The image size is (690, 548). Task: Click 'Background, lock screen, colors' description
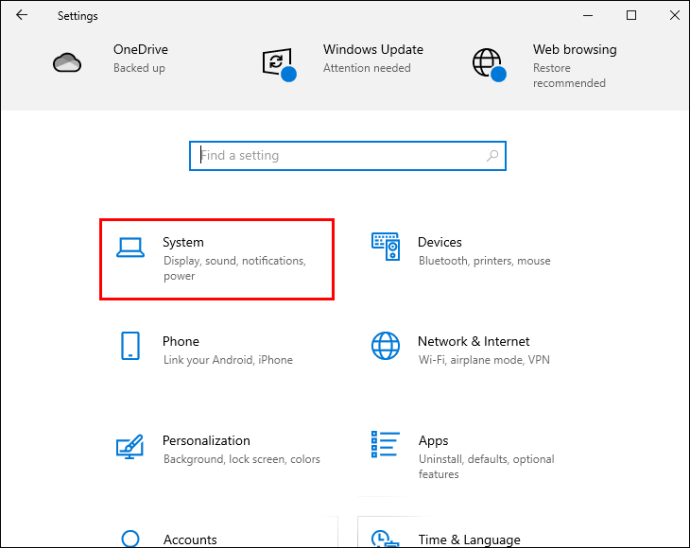tap(242, 459)
